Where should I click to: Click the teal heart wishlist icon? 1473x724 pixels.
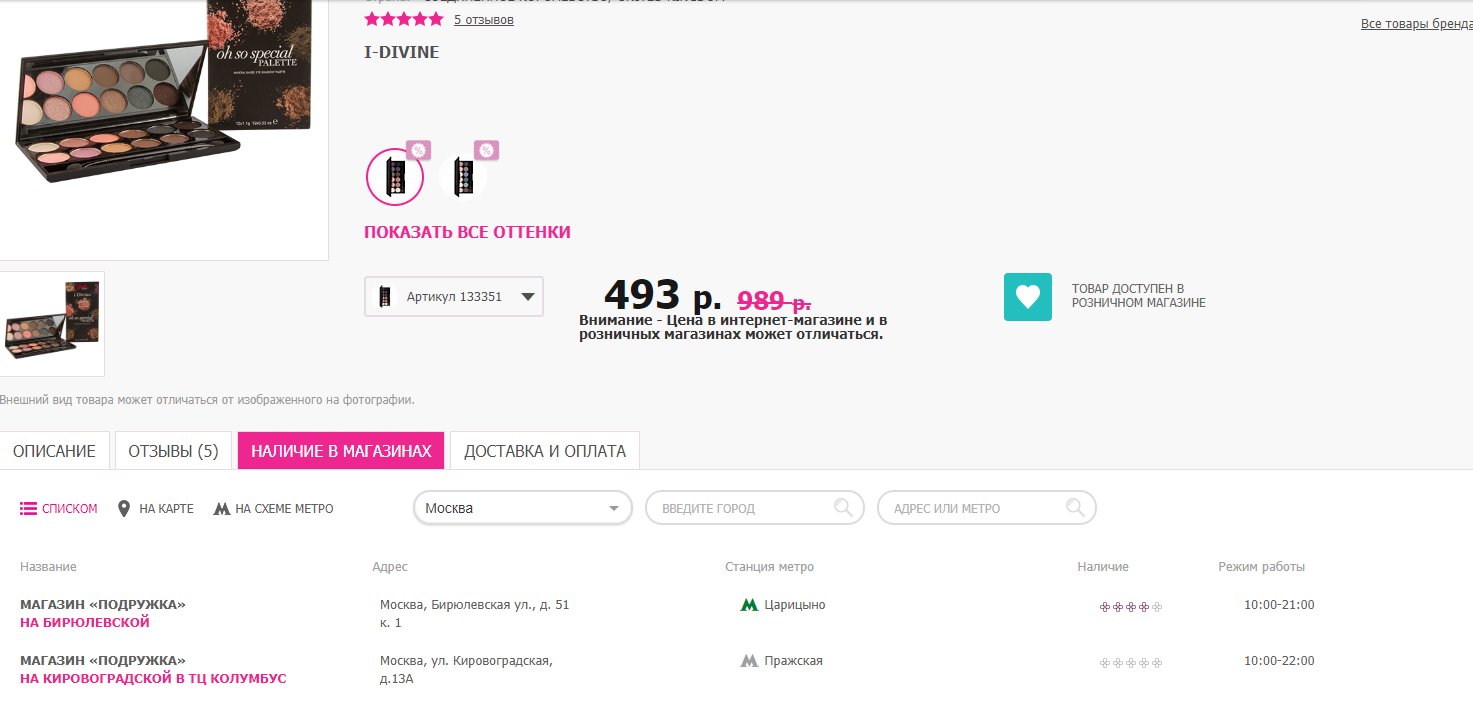1027,297
